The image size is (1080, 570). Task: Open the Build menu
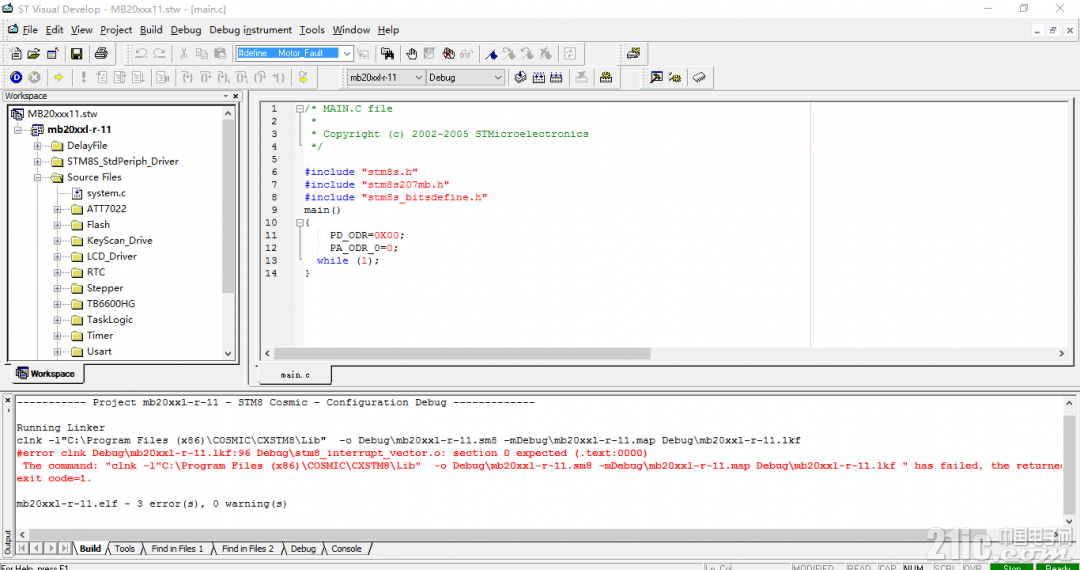click(151, 30)
